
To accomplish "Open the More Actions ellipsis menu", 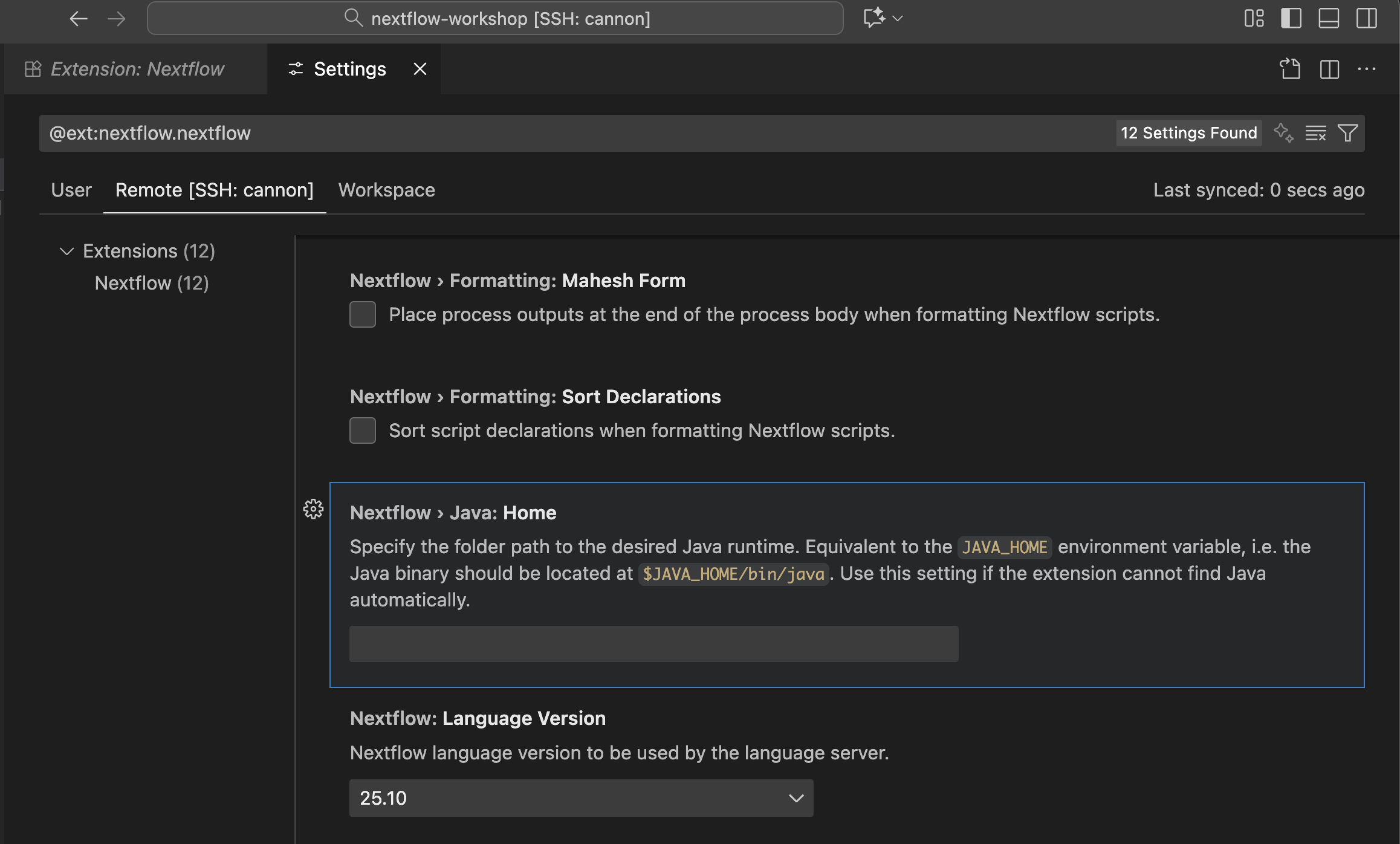I will pos(1367,69).
